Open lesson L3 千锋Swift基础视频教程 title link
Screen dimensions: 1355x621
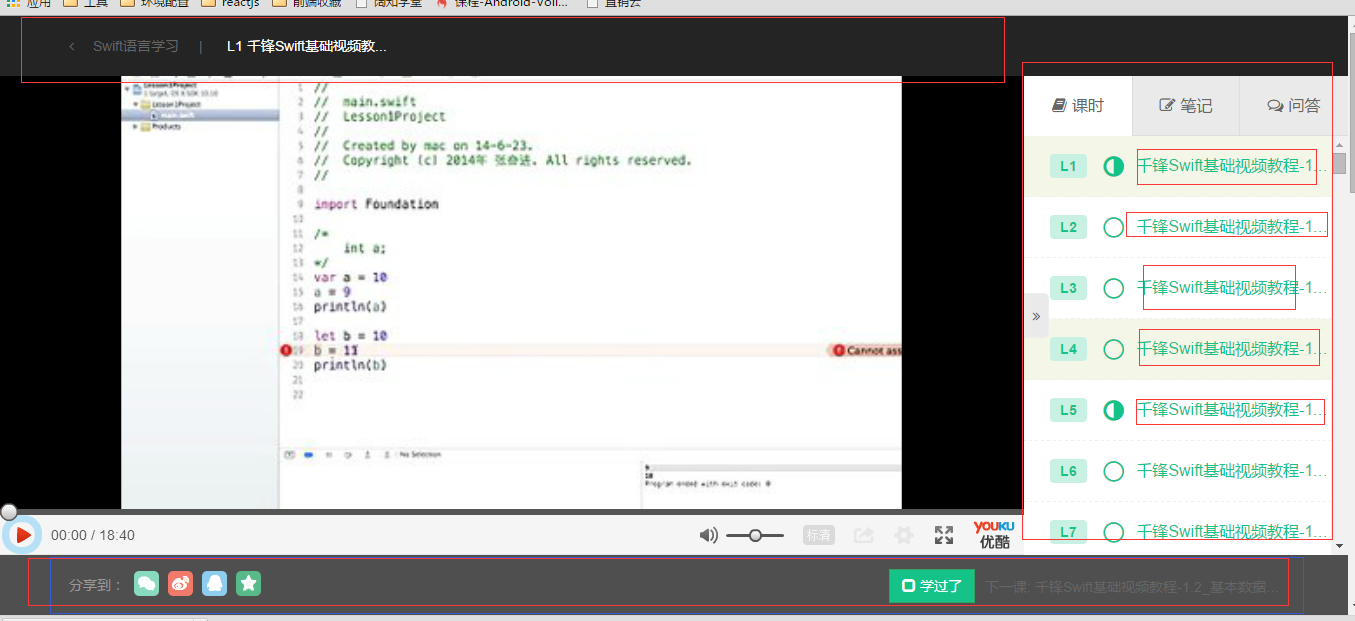coord(1233,288)
